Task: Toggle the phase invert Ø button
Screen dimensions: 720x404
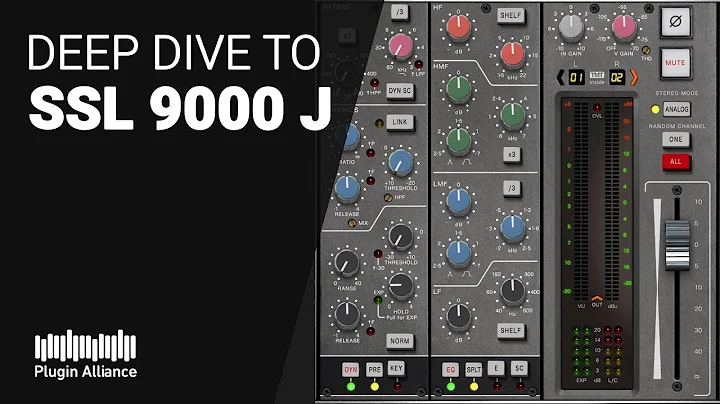Action: point(675,21)
